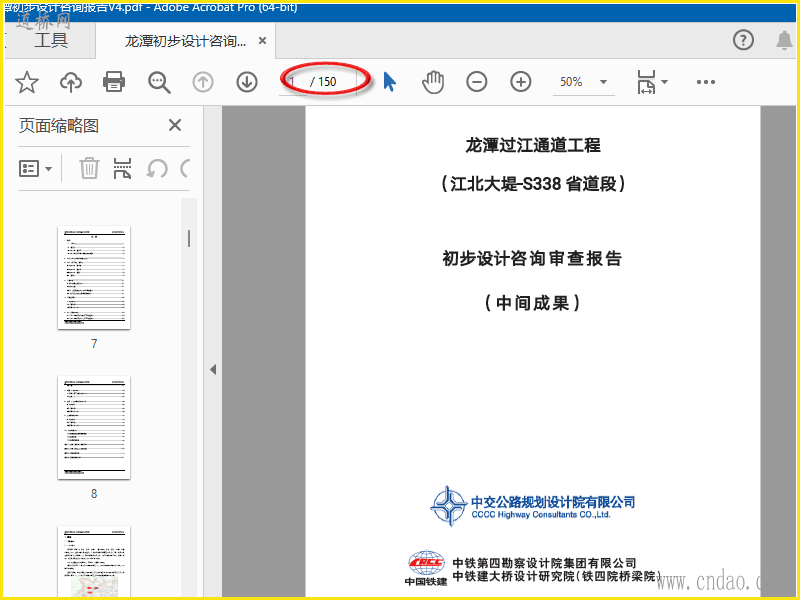This screenshot has width=800, height=600.
Task: Delete selected pages with trash icon
Action: [89, 168]
